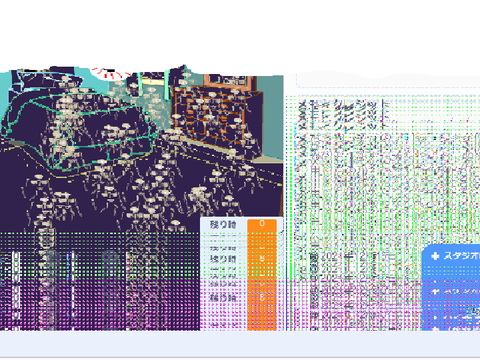480x360 pixels.
Task: Click the red sunburst shape above stage
Action: click(110, 73)
